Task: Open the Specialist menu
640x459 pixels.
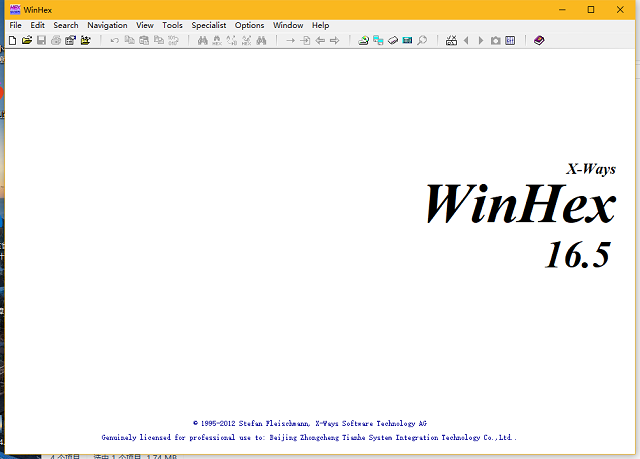Action: [209, 25]
